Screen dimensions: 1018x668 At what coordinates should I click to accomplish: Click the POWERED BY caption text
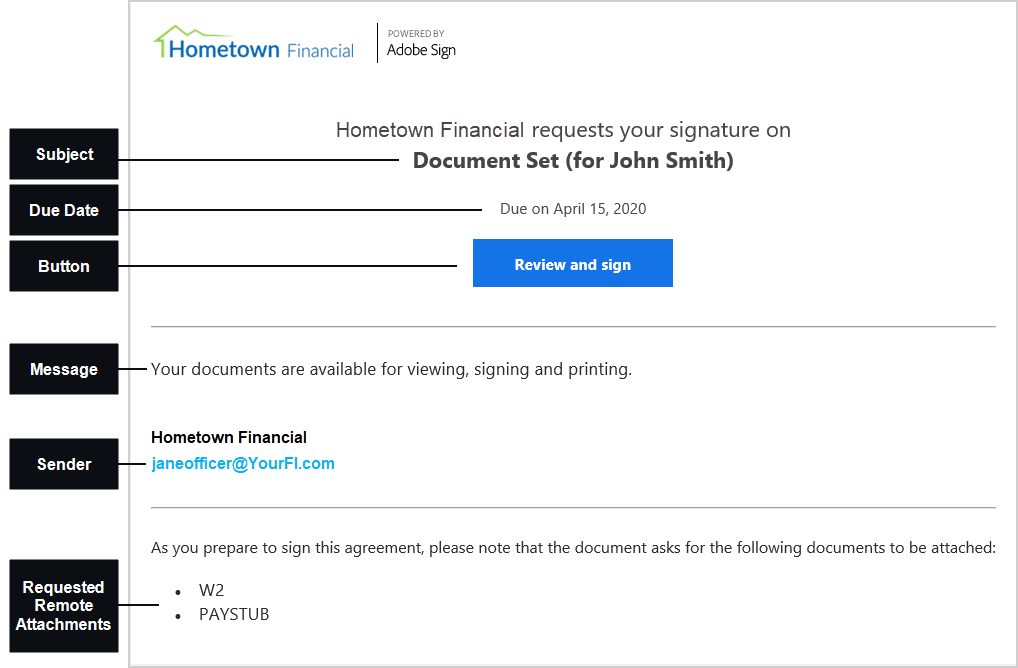(x=416, y=34)
